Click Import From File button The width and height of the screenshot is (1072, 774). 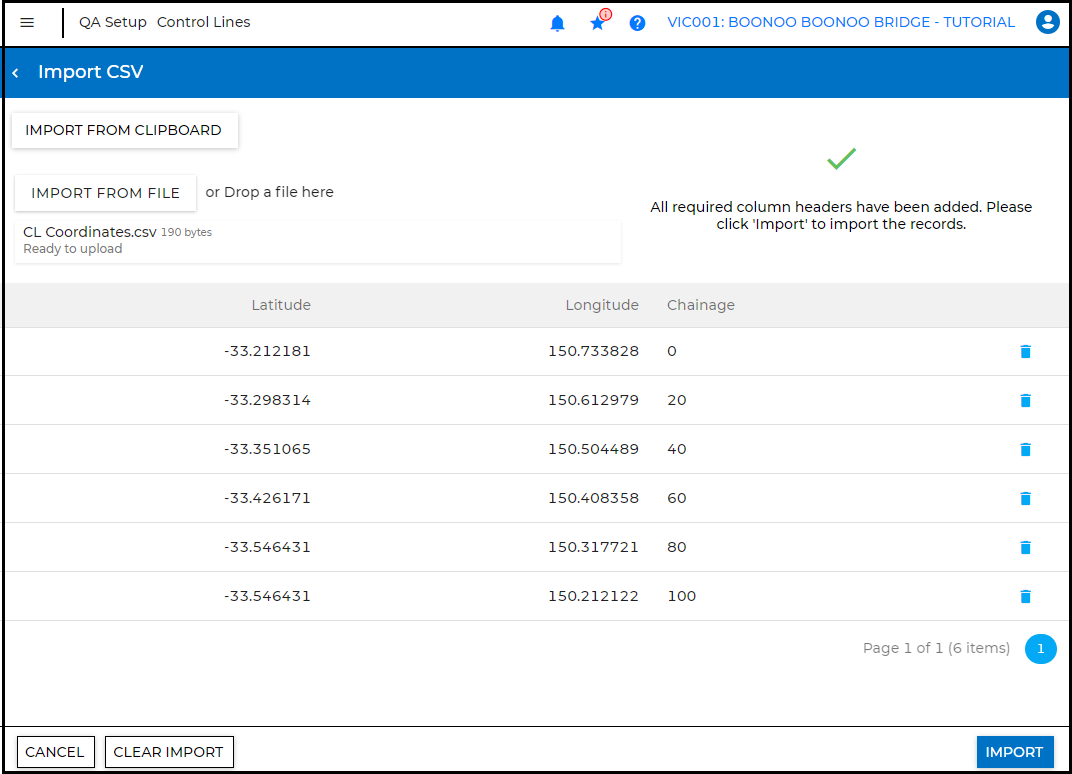[105, 193]
